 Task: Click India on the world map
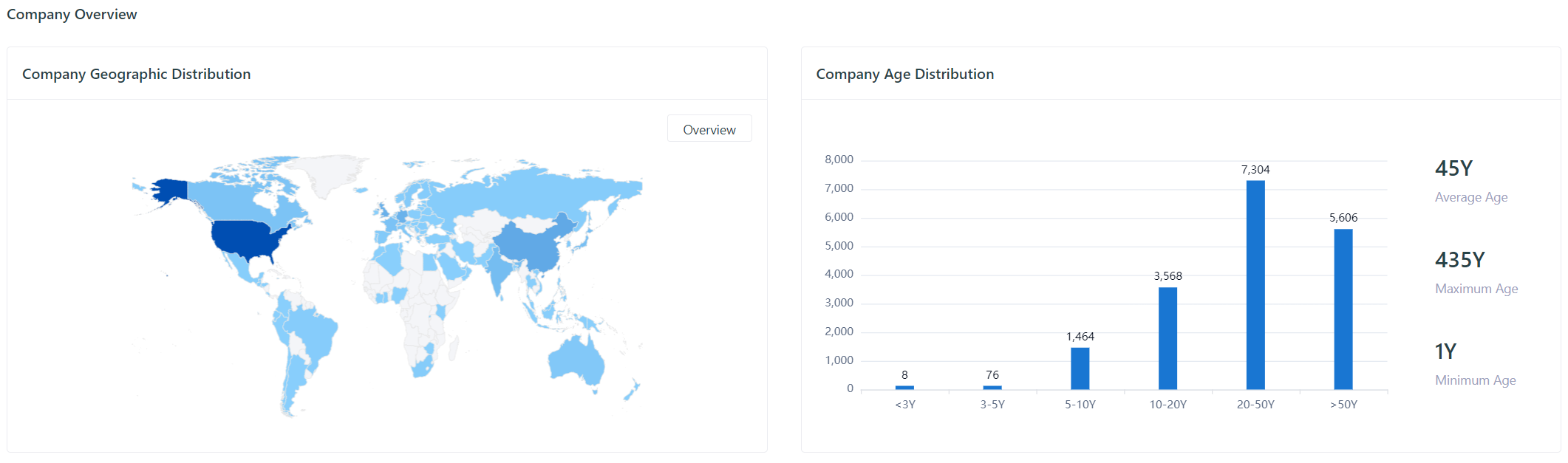[x=500, y=271]
